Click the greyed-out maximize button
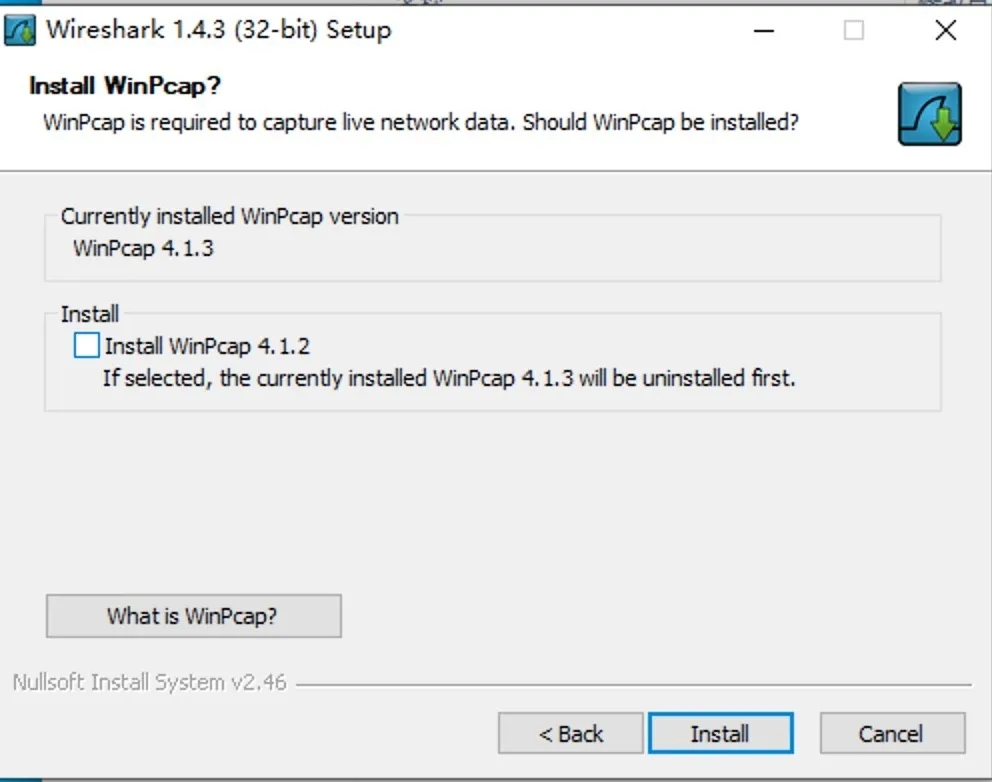 click(853, 30)
